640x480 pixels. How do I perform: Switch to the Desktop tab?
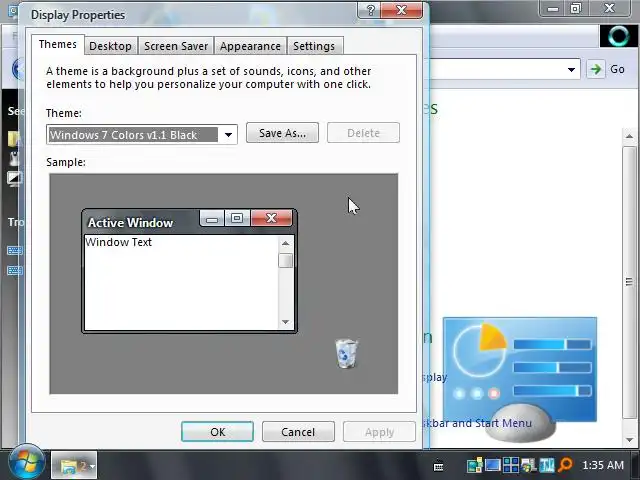click(110, 46)
